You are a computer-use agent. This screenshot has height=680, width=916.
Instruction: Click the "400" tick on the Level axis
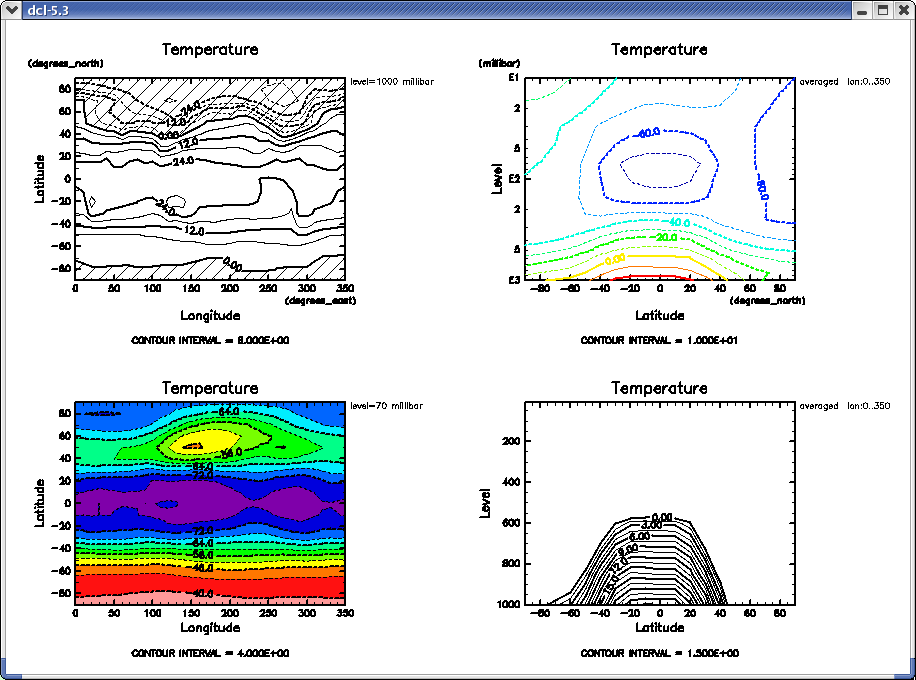coord(511,482)
